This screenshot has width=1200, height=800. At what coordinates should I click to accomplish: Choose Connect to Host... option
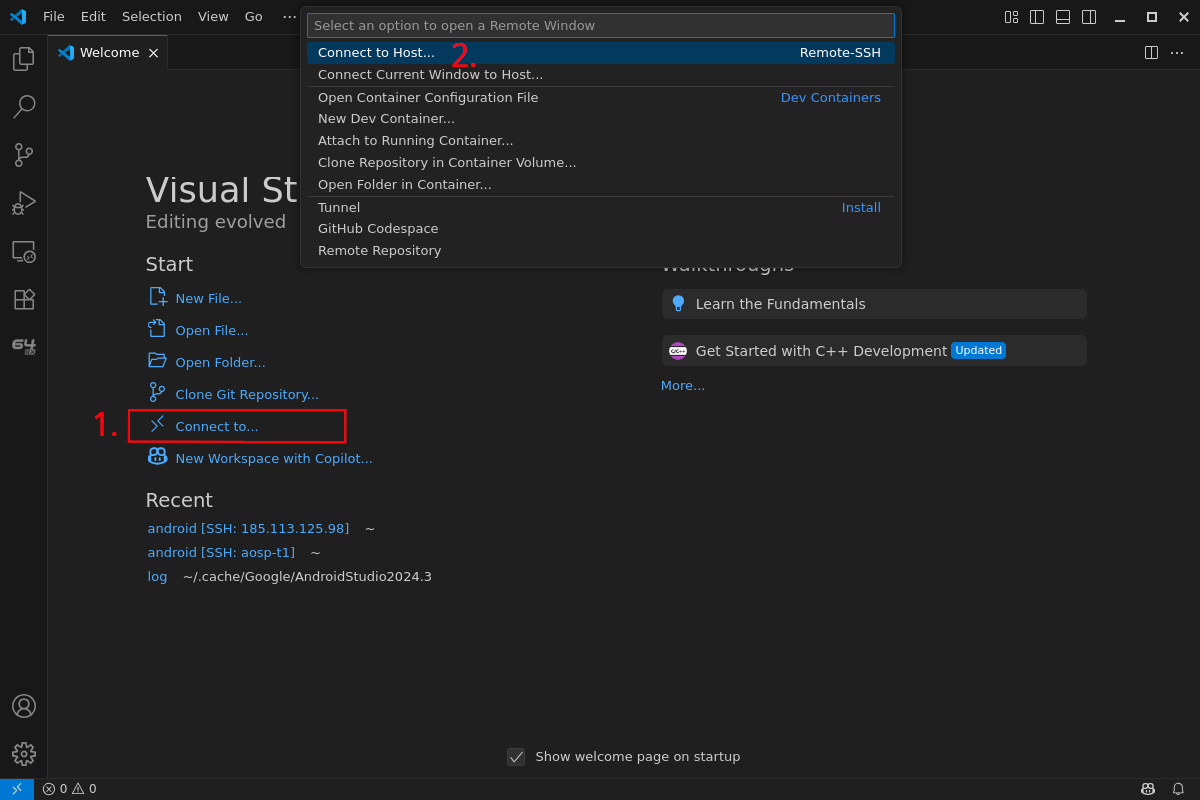601,53
